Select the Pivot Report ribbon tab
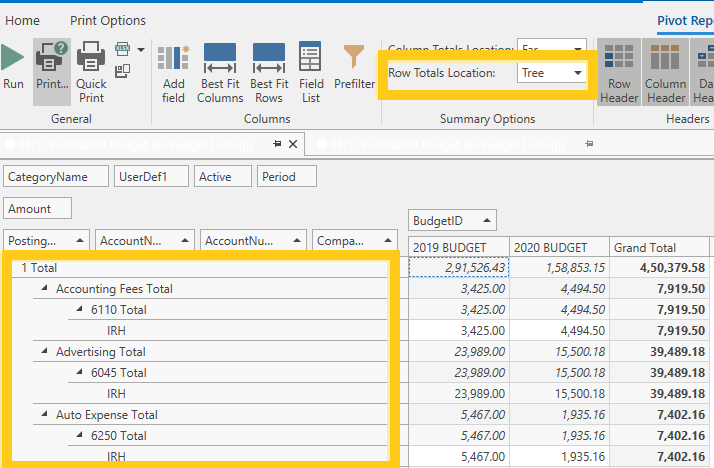Screen dimensions: 714x468 coord(685,20)
